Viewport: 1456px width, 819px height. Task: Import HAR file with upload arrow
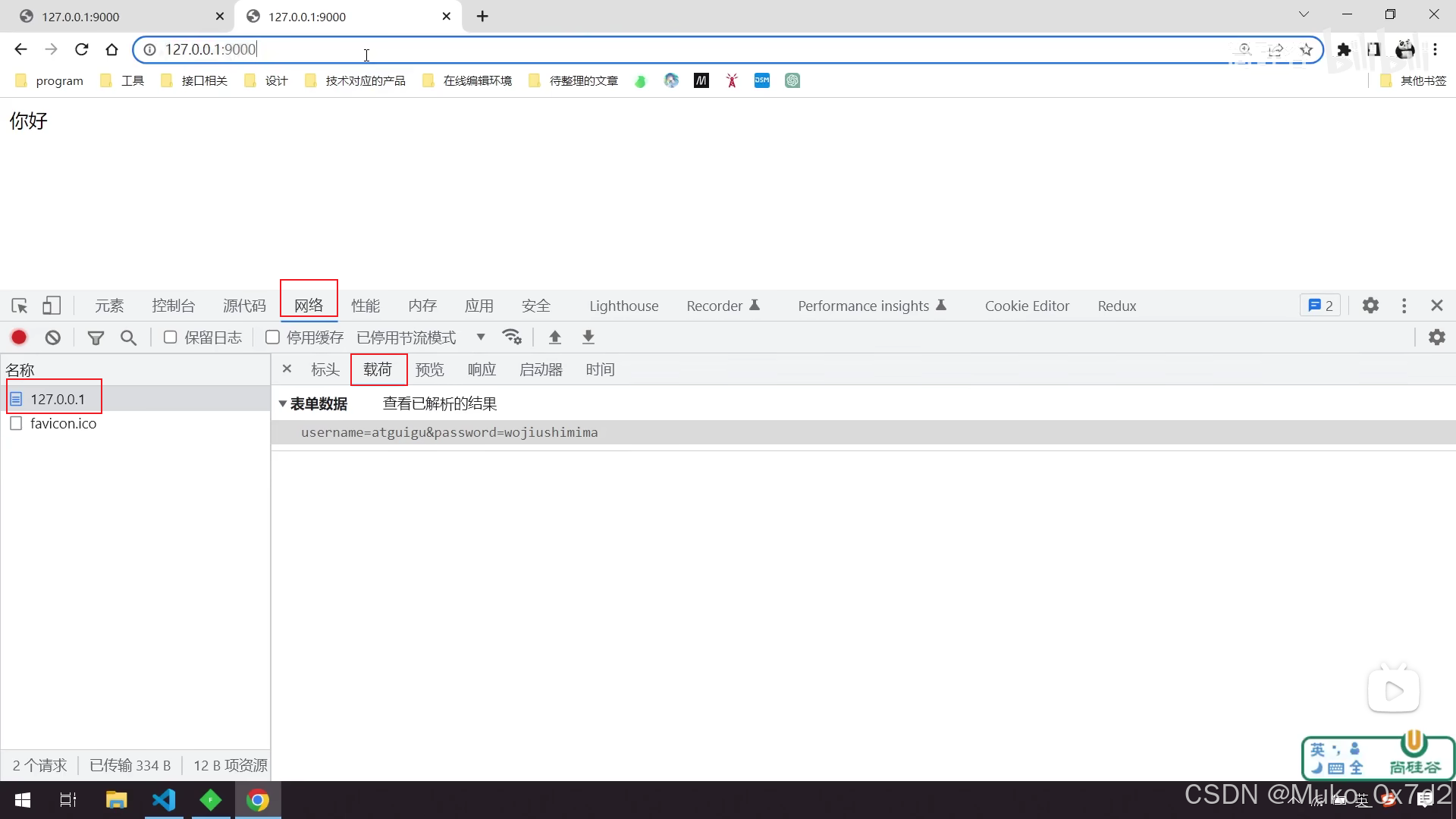554,337
